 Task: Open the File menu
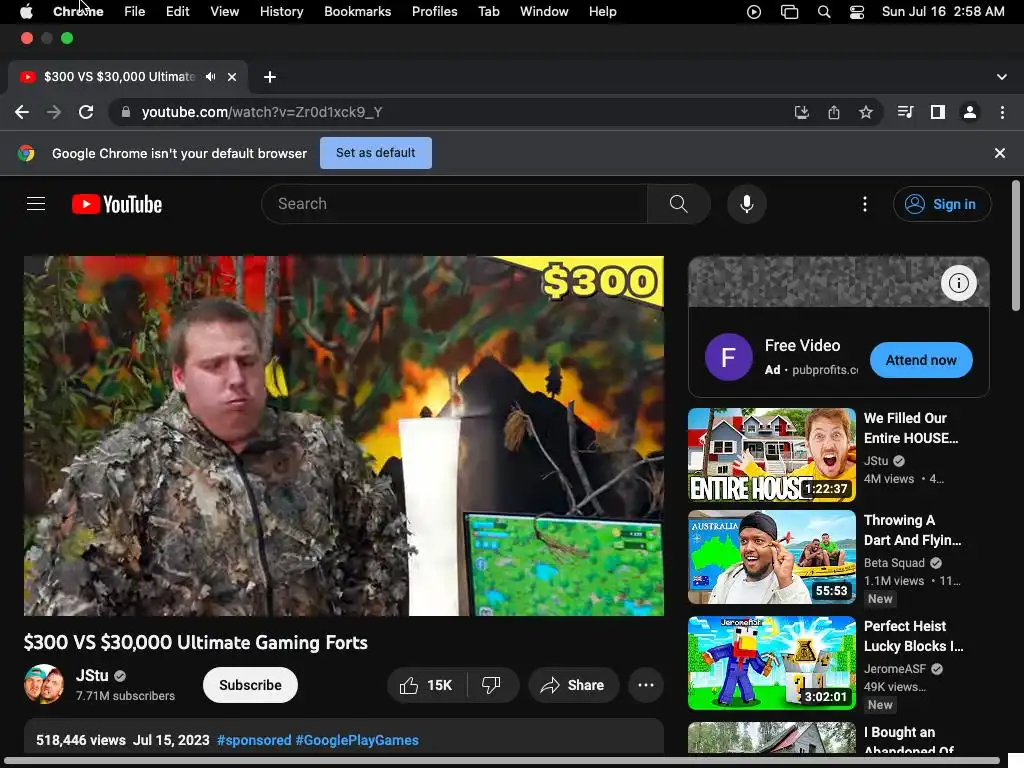(x=135, y=12)
